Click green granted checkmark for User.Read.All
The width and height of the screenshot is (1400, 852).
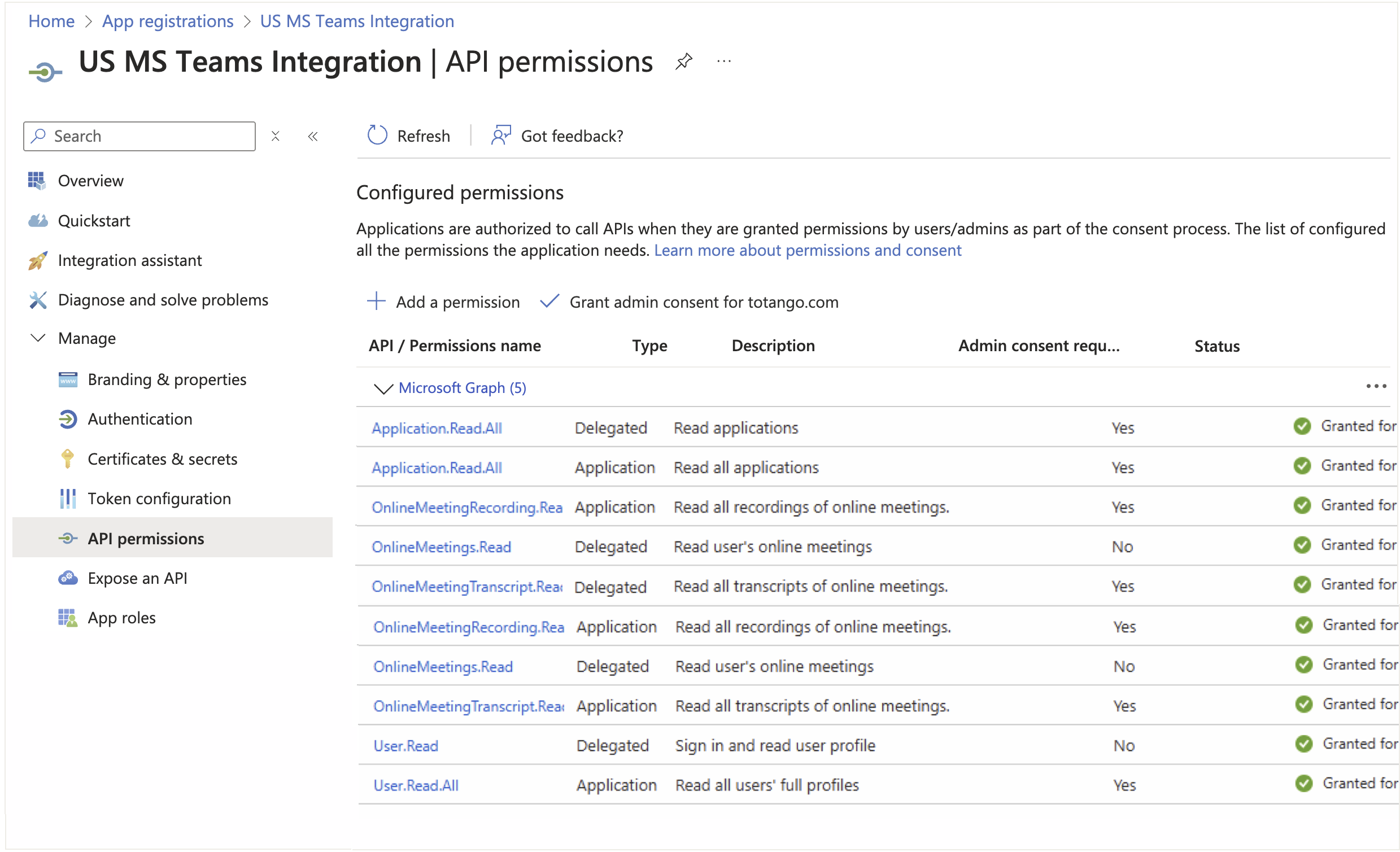1304,784
